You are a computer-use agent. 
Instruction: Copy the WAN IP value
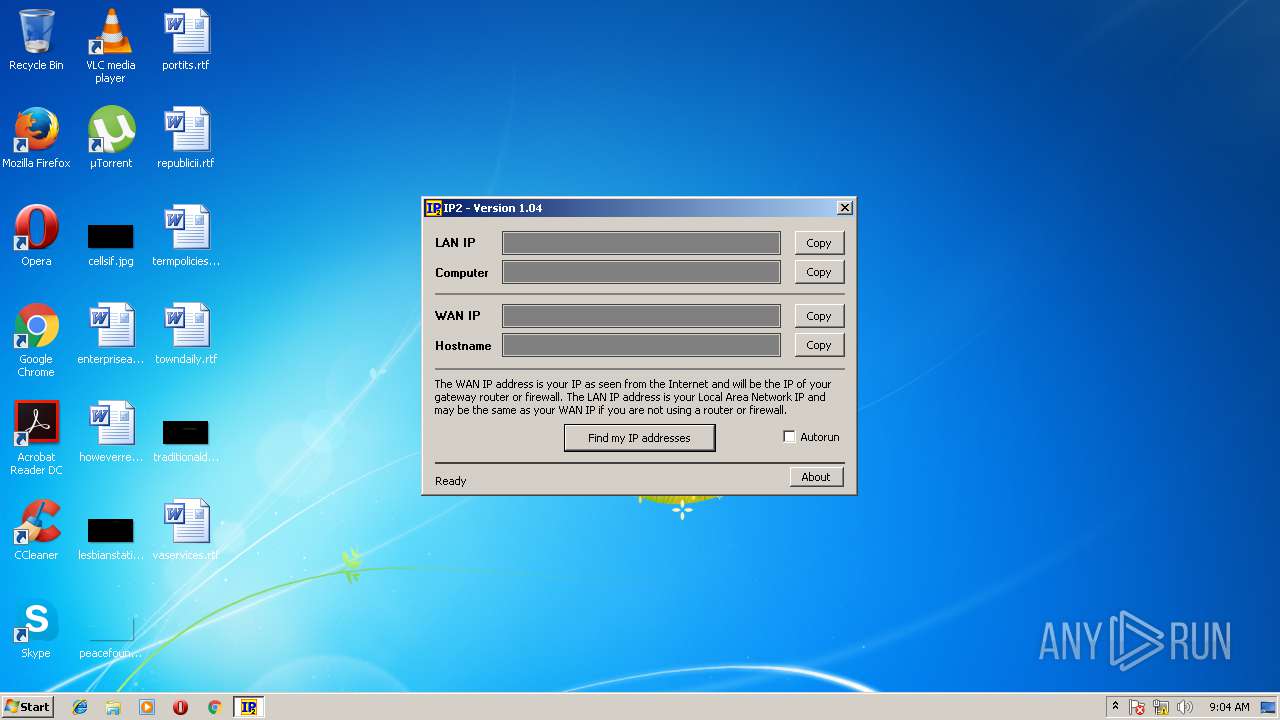tap(819, 316)
